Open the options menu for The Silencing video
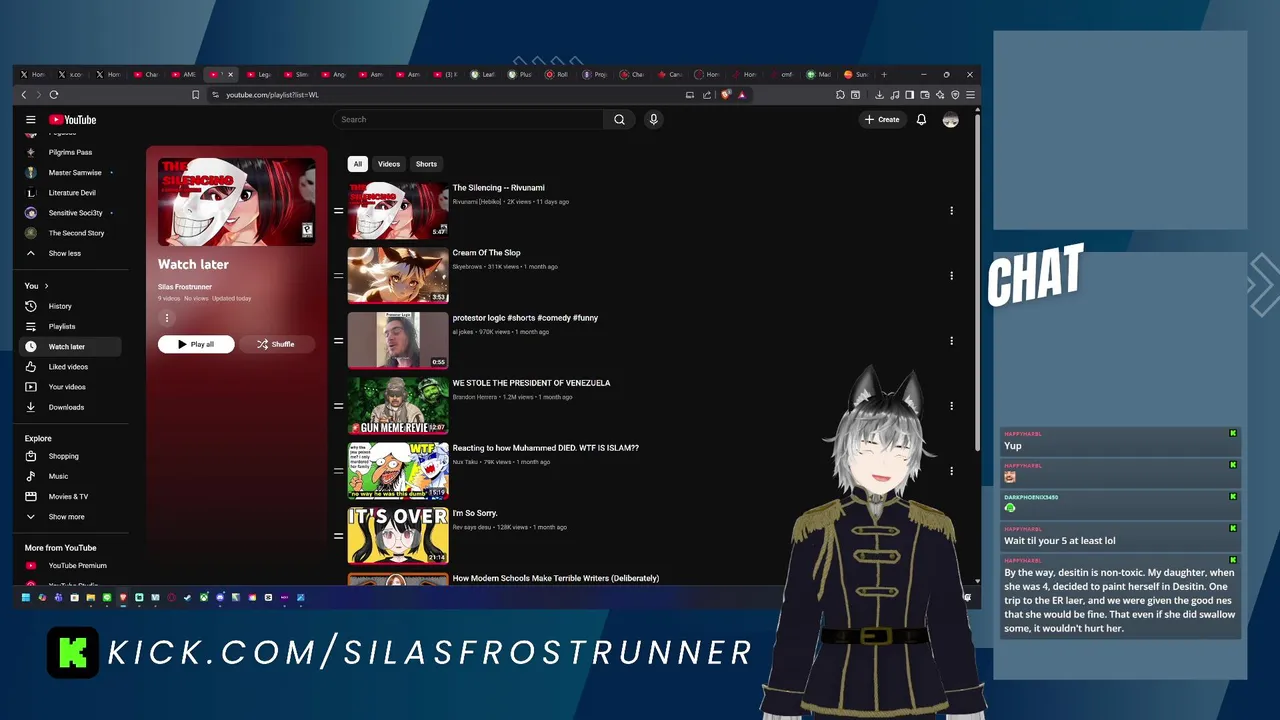This screenshot has width=1280, height=720. (x=951, y=211)
